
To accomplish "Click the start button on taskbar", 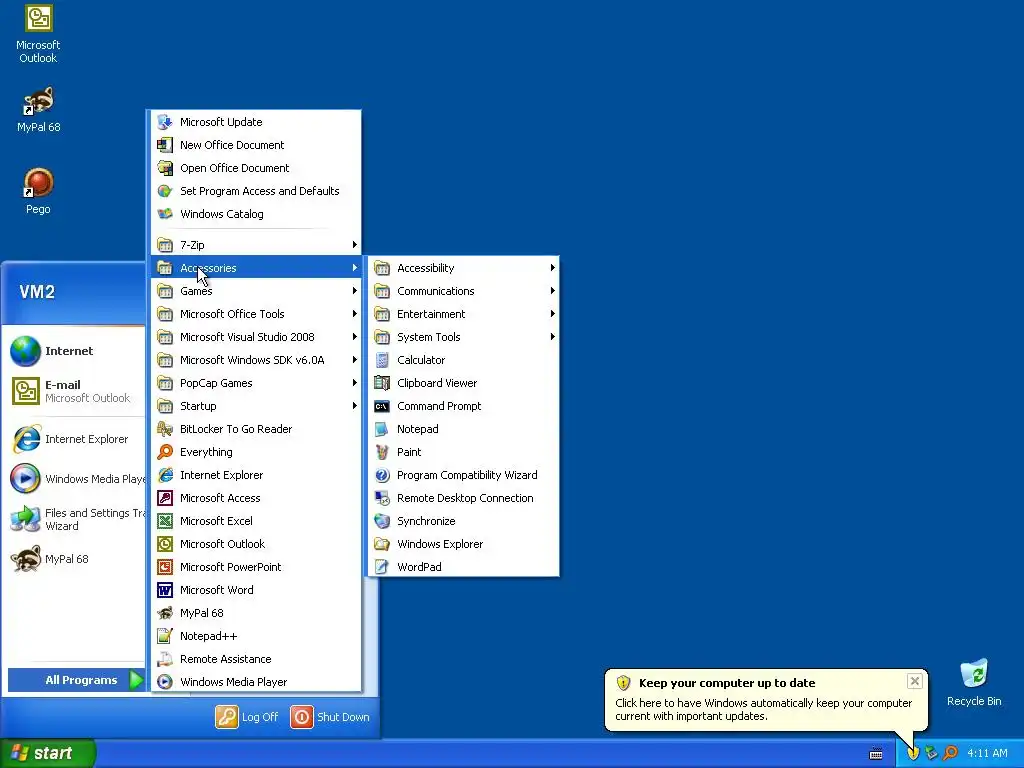I will (48, 753).
